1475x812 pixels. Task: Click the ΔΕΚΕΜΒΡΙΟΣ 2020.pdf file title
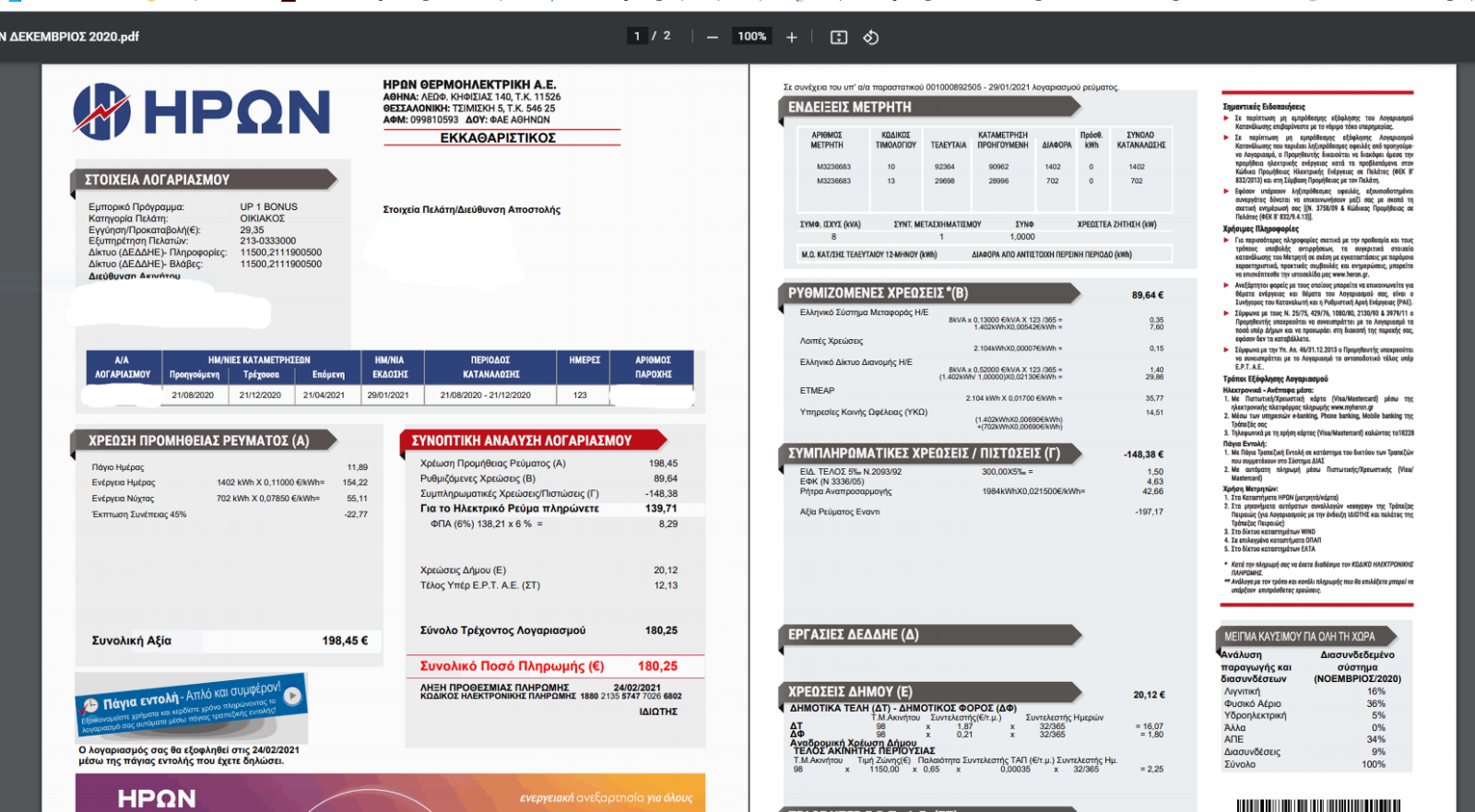72,37
